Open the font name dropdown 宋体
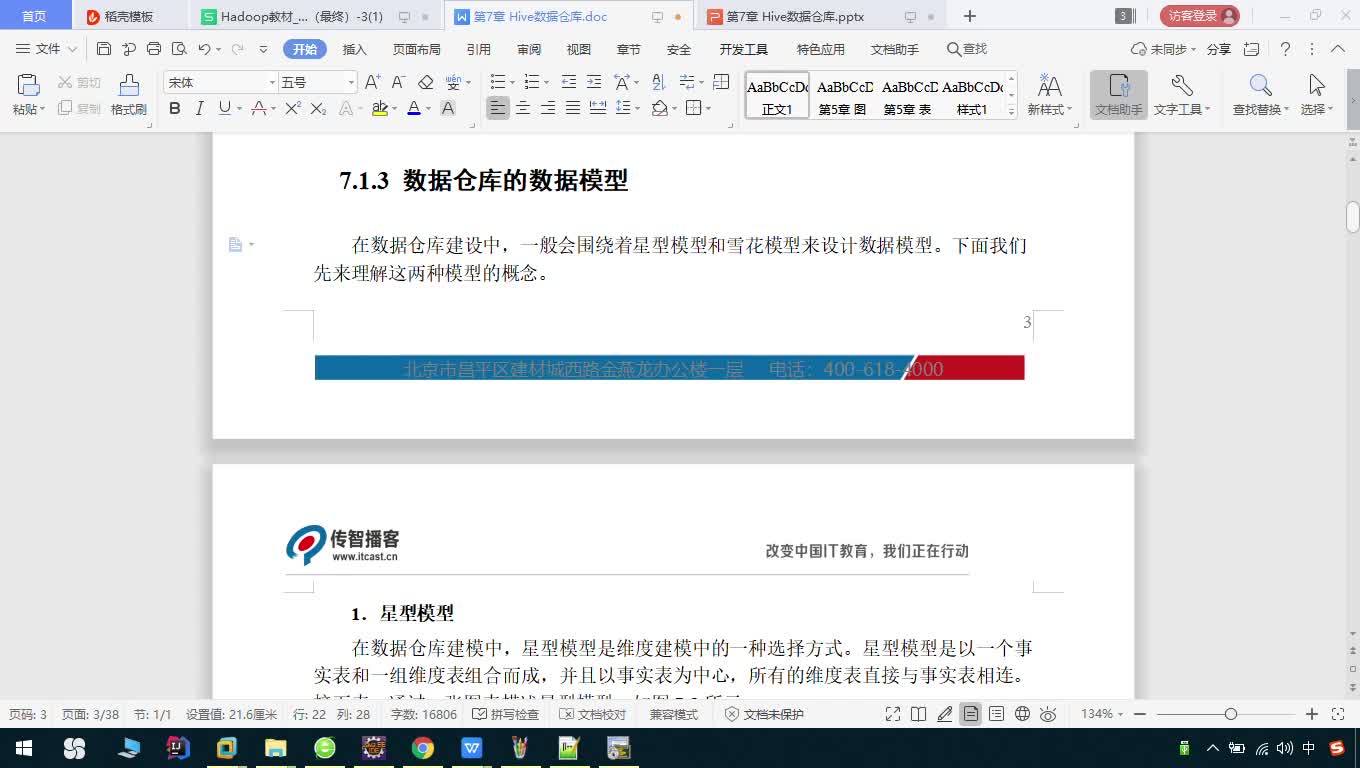1360x768 pixels. tap(271, 82)
